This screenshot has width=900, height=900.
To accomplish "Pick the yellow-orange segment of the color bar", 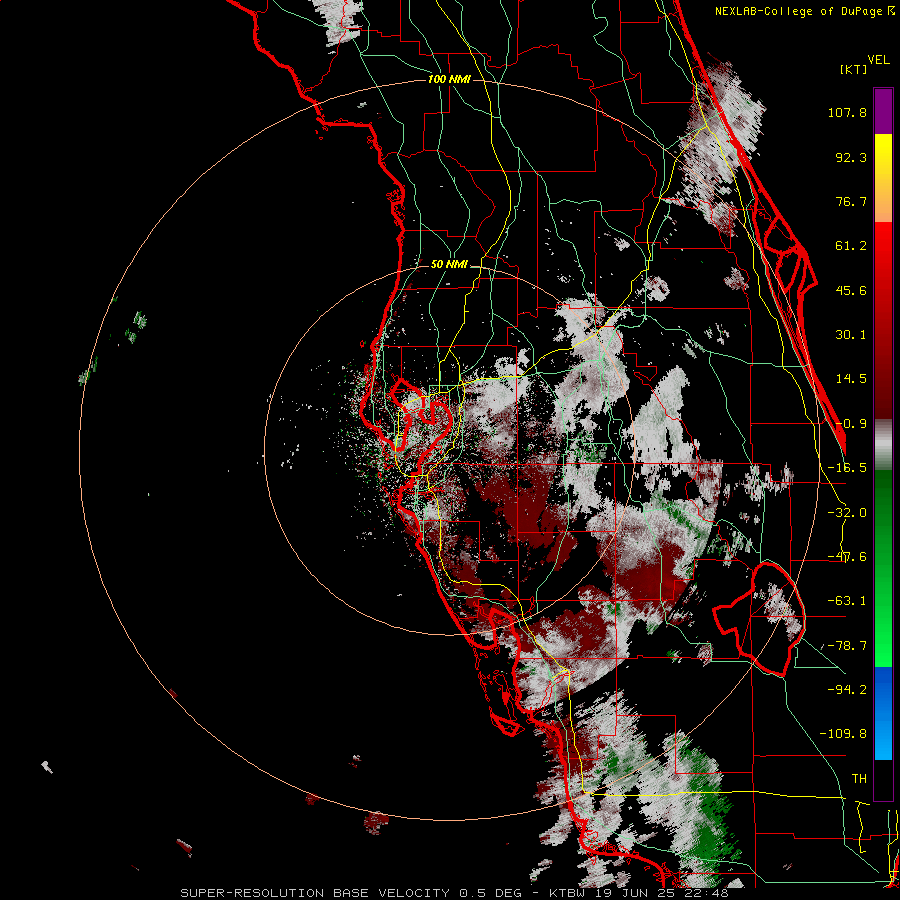I will pyautogui.click(x=883, y=178).
